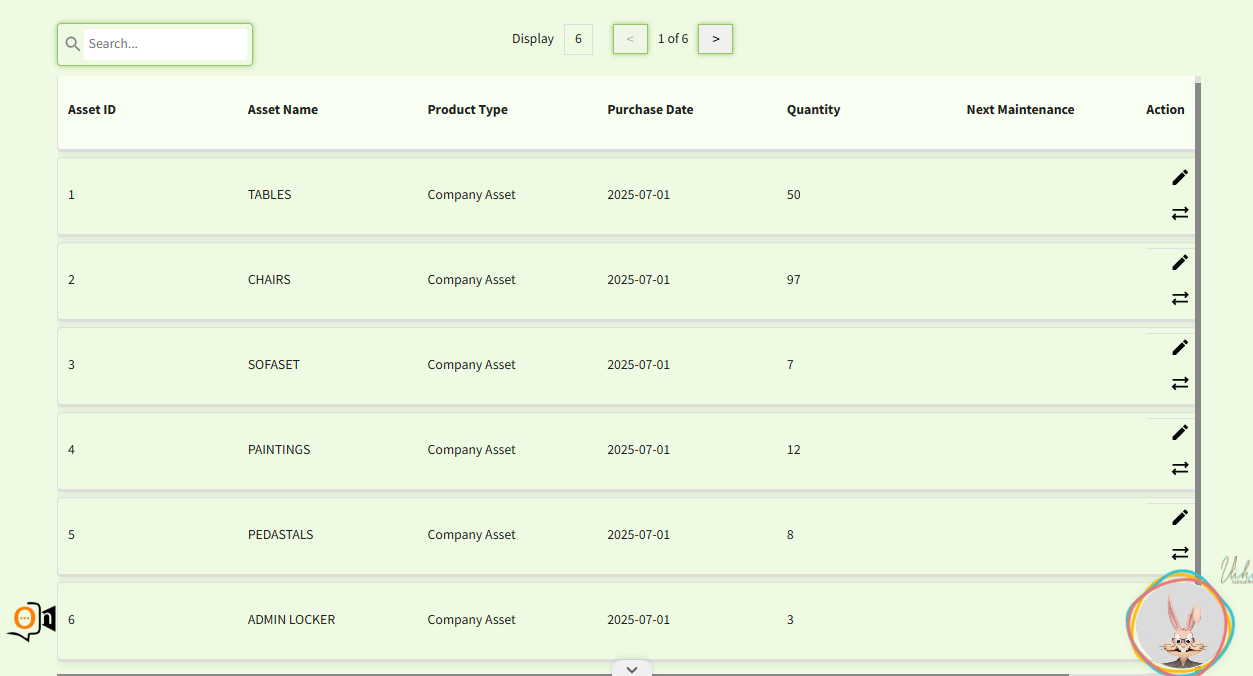1253x676 pixels.
Task: Transfer the CHAIRS asset using swap icon
Action: [1180, 298]
